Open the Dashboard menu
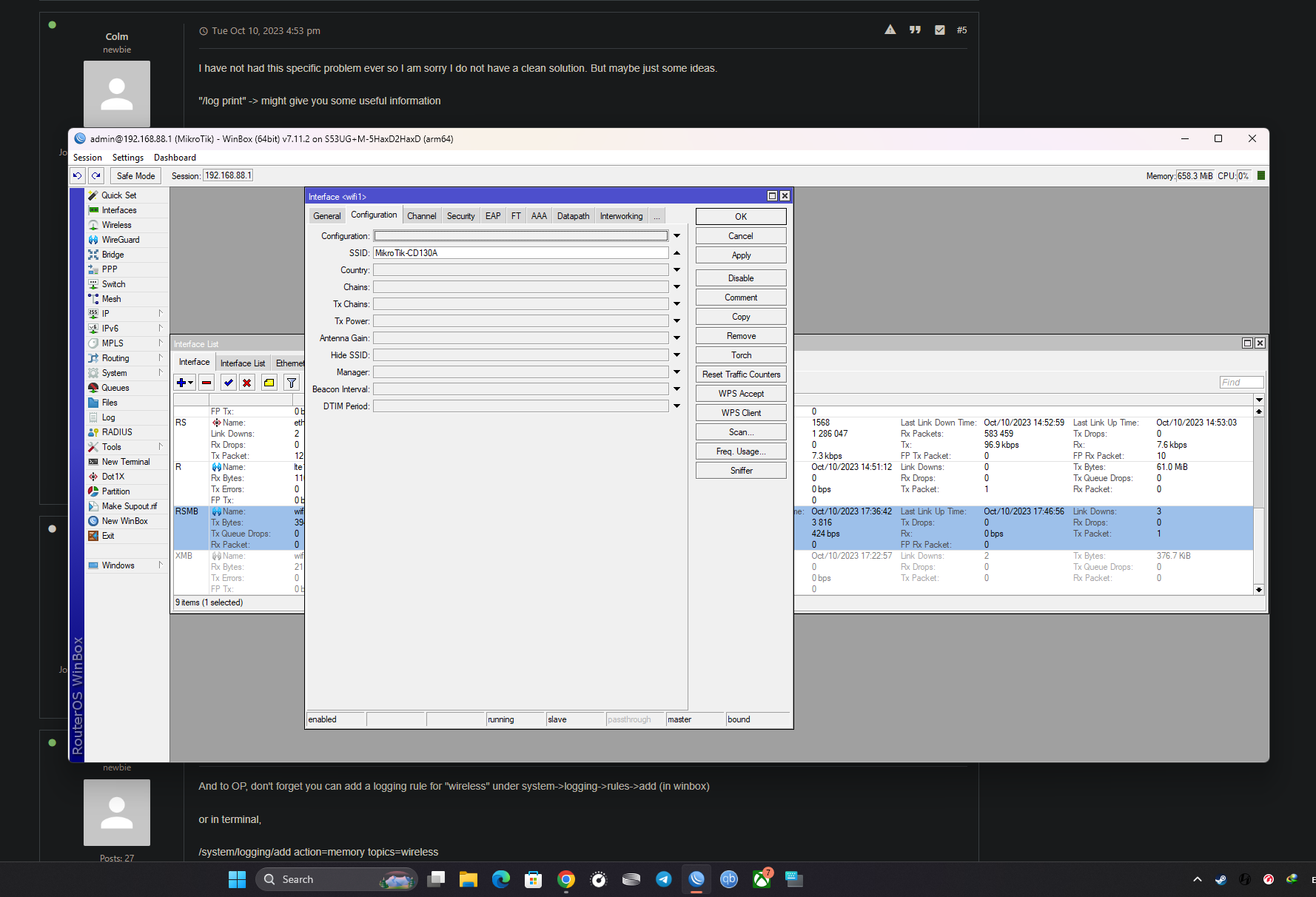Image resolution: width=1316 pixels, height=897 pixels. pos(175,158)
